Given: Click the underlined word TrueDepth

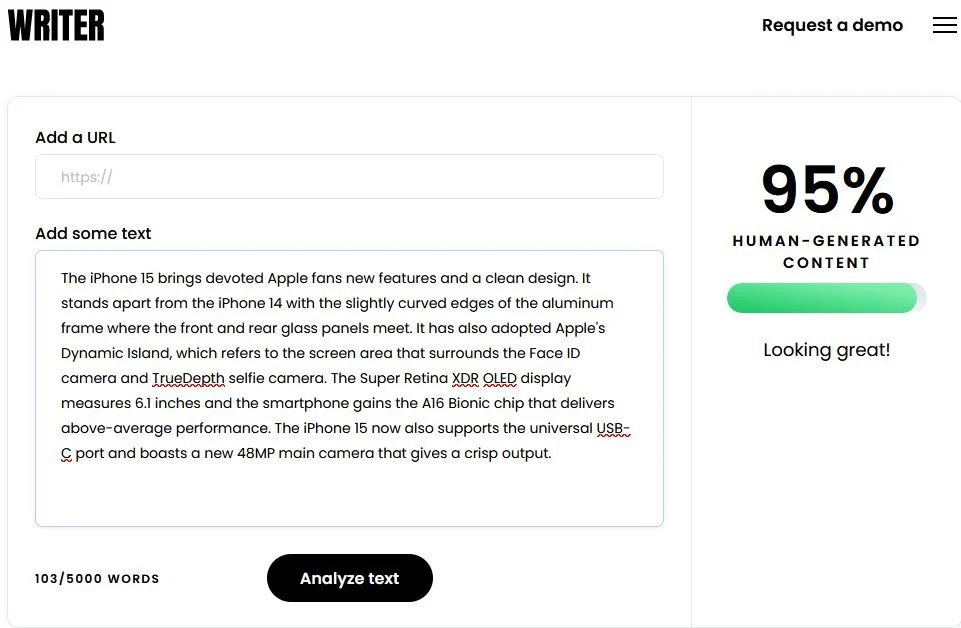Looking at the screenshot, I should (189, 378).
